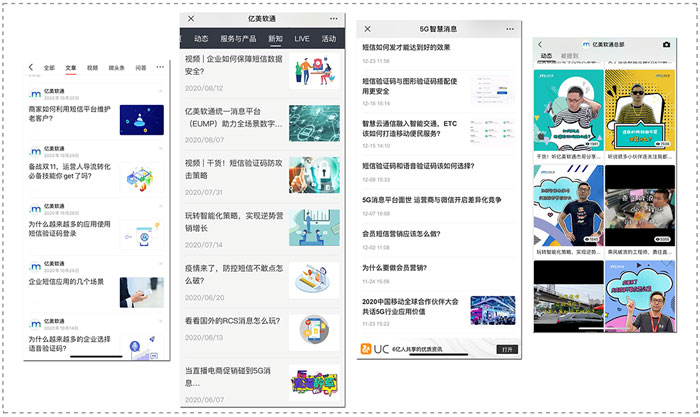The image size is (700, 417).
Task: Open article 商家如何利用短信平台维护老客户
Action: [x=70, y=113]
